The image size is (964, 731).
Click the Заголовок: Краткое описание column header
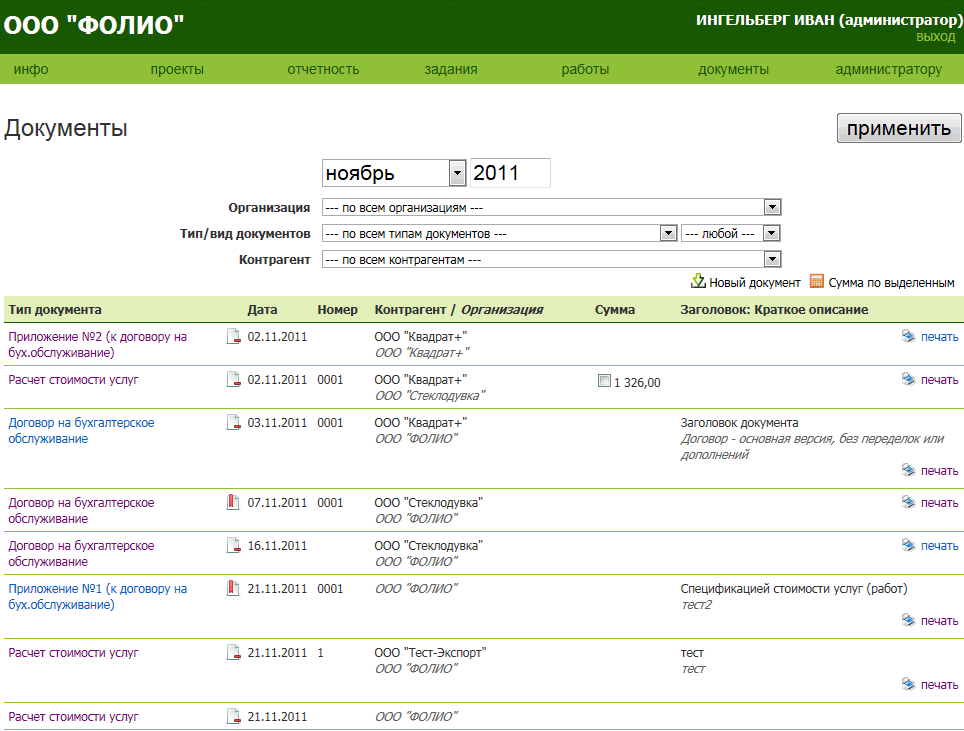click(774, 309)
